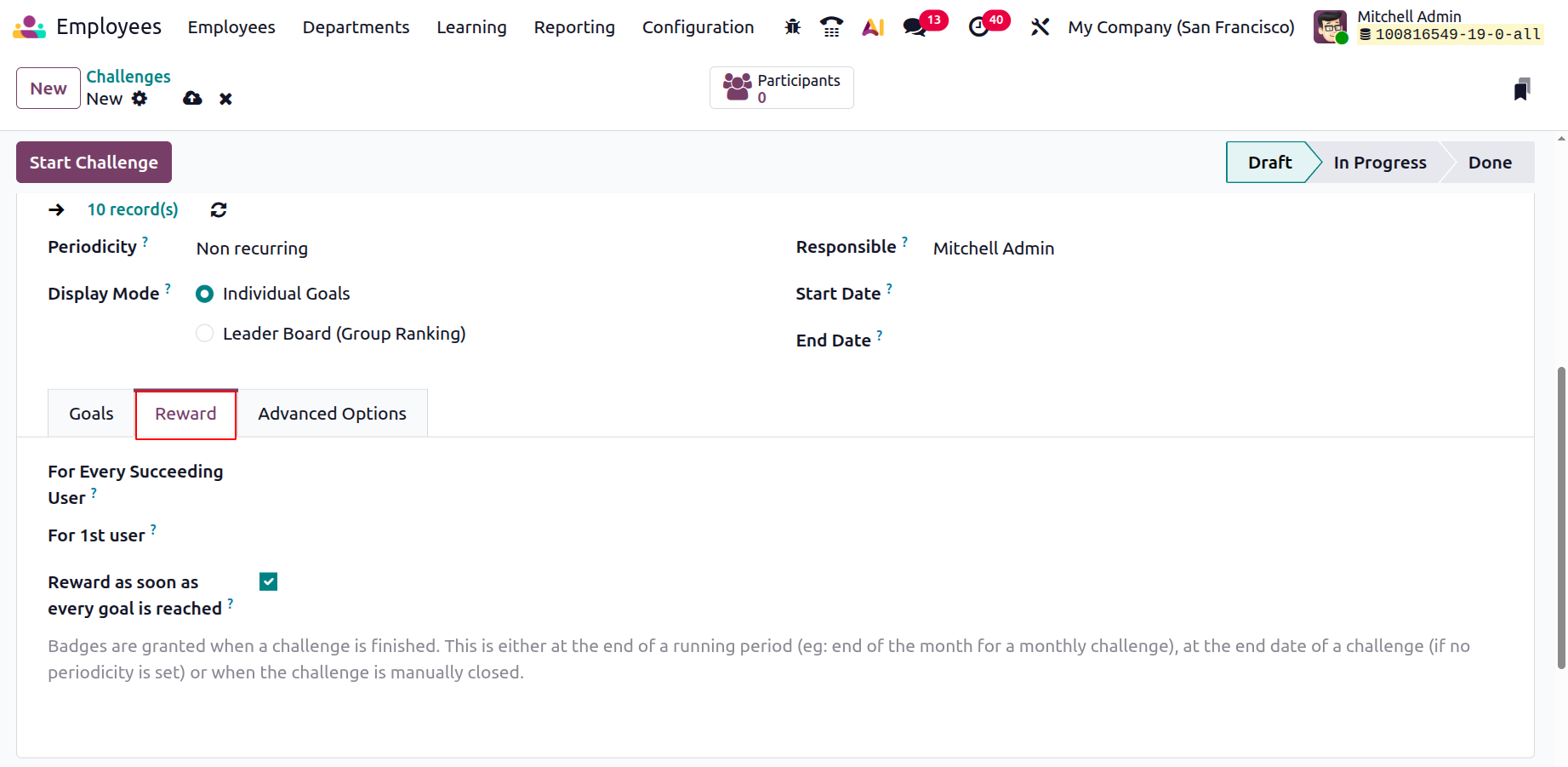The width and height of the screenshot is (1568, 767).
Task: Open the VoIP phone icon
Action: pos(831,27)
